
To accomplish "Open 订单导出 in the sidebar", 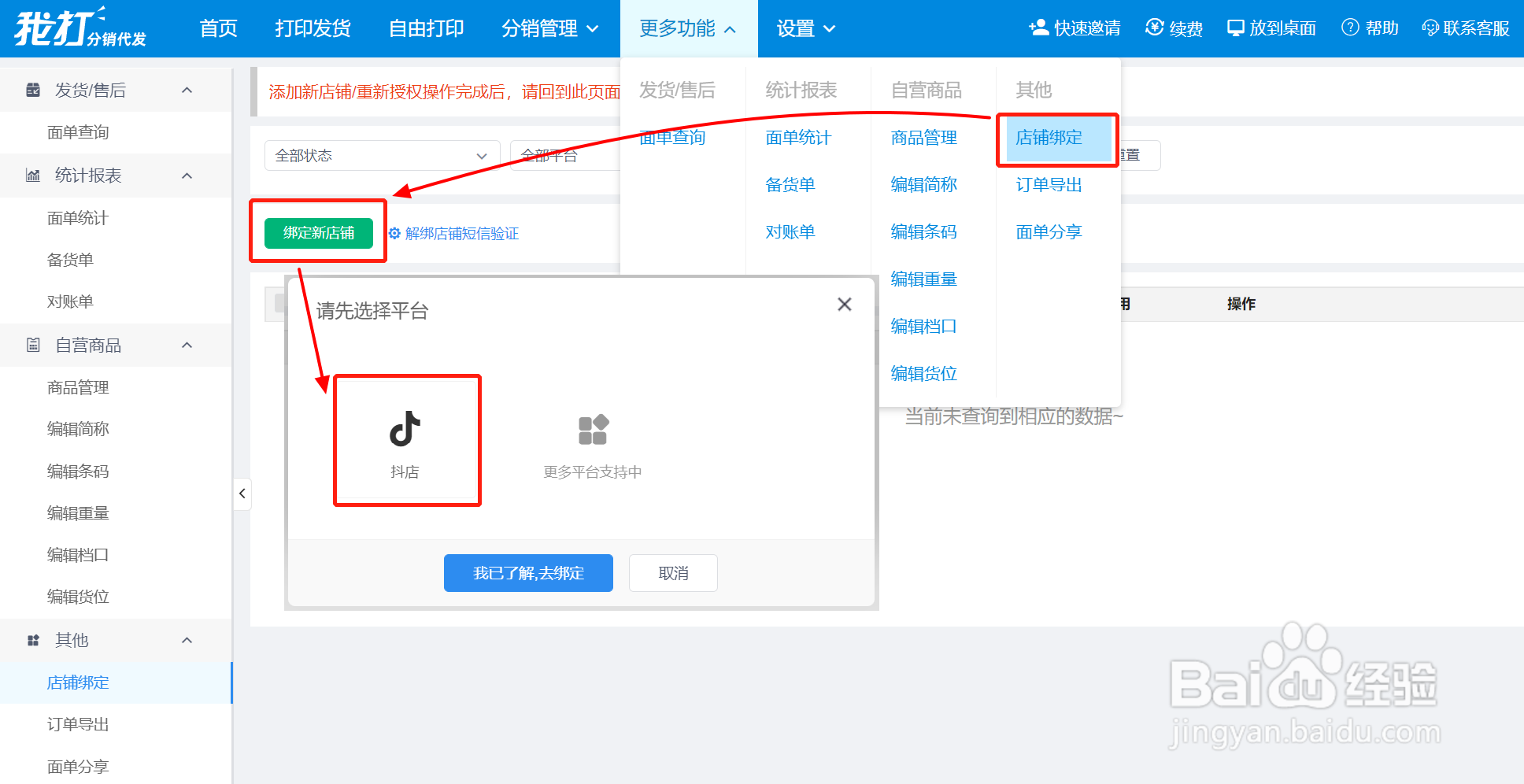I will (78, 724).
